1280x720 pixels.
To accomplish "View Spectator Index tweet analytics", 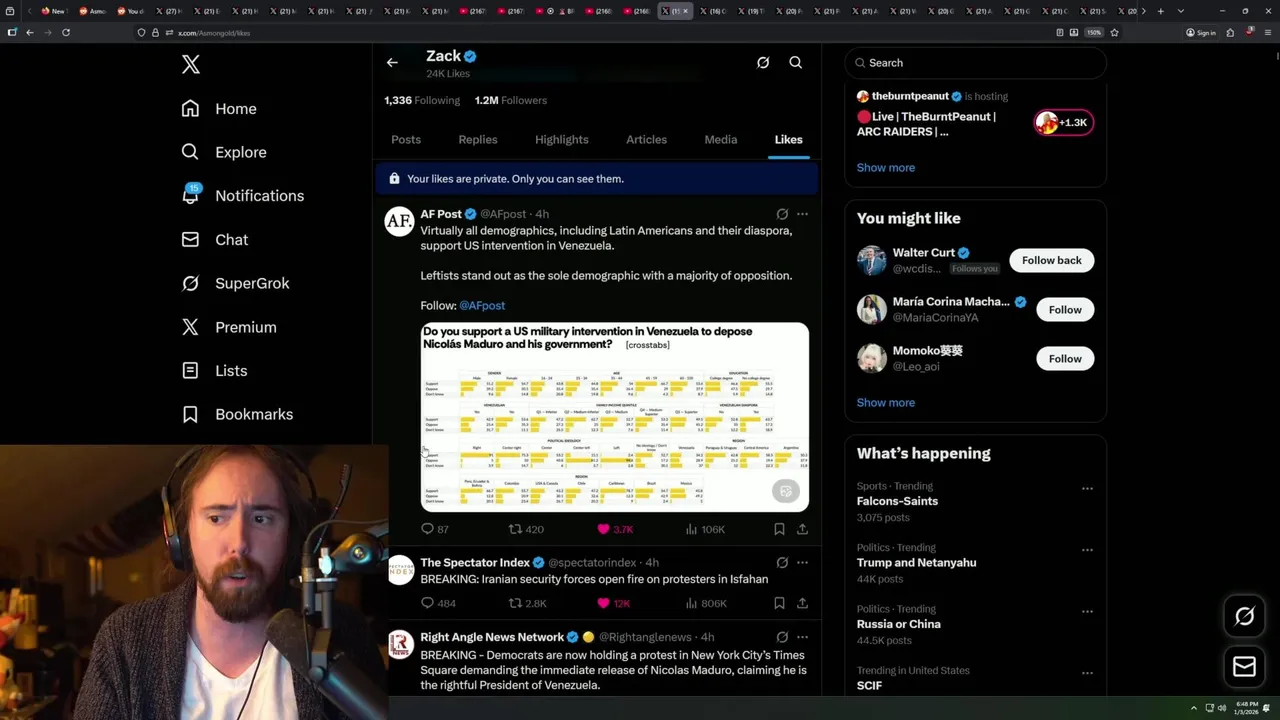I will click(x=706, y=603).
